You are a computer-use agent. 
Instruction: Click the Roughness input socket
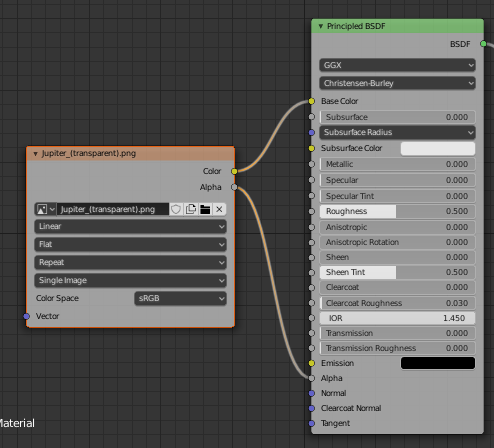click(x=311, y=211)
